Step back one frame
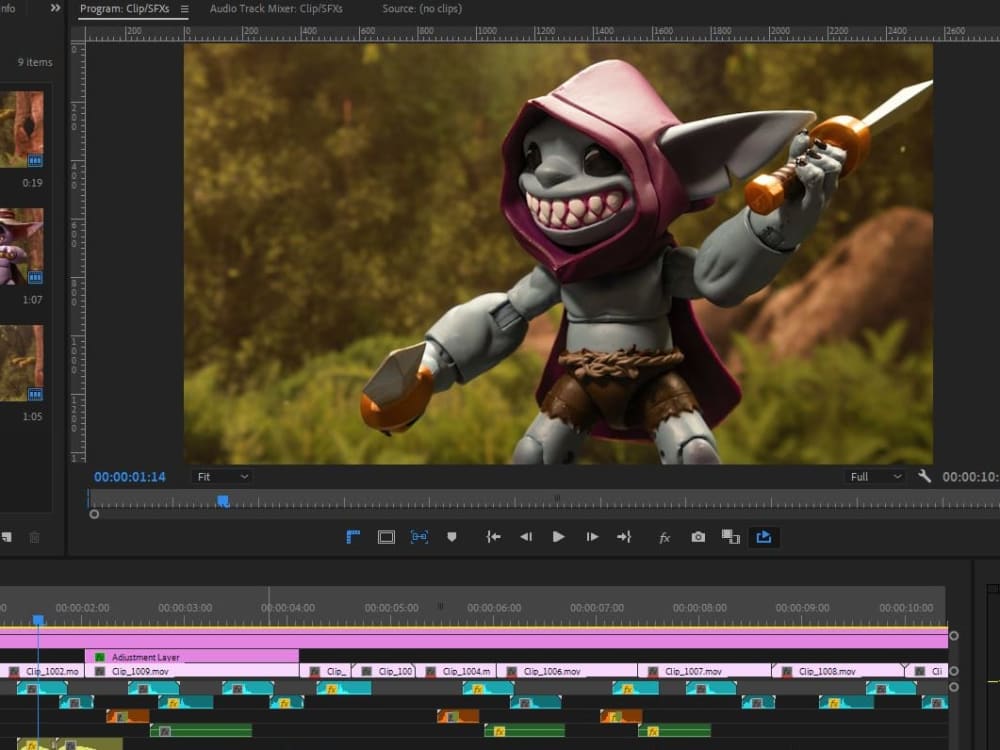 tap(526, 537)
